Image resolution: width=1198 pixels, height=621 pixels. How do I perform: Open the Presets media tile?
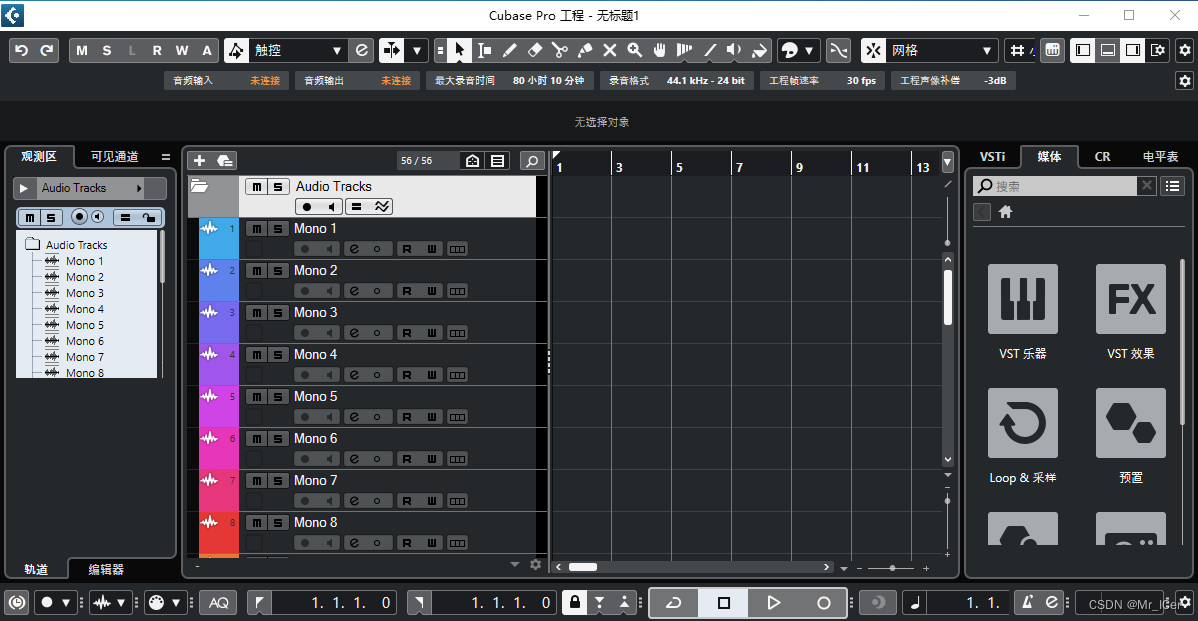click(1131, 422)
